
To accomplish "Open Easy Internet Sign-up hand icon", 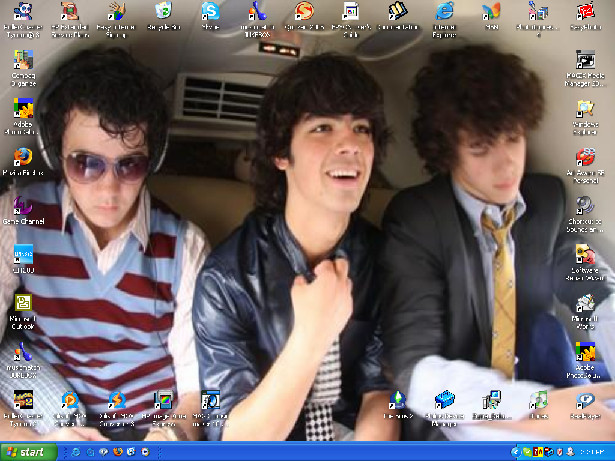I will 116,11.
